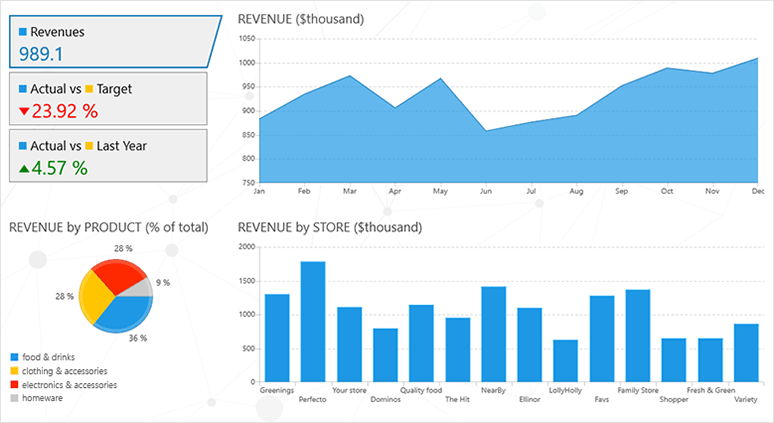Click the homeware legend swatch
This screenshot has width=774, height=423.
[x=14, y=398]
